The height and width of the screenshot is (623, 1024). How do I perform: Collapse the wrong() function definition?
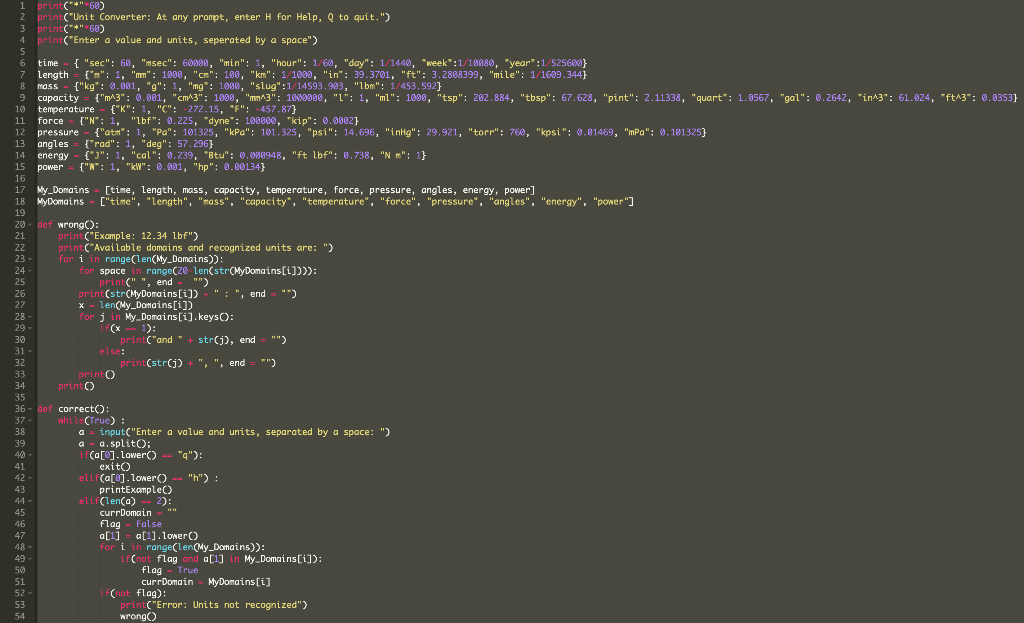tap(30, 224)
